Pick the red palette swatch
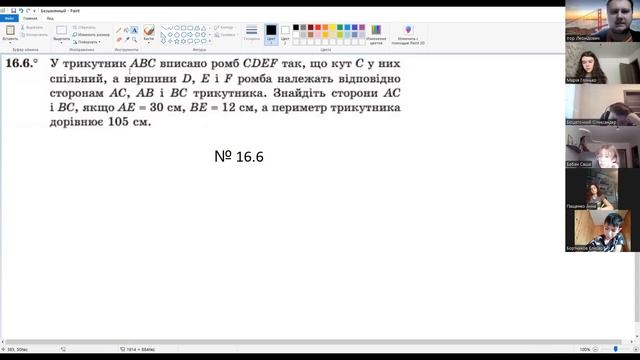640x360 pixels. click(318, 27)
